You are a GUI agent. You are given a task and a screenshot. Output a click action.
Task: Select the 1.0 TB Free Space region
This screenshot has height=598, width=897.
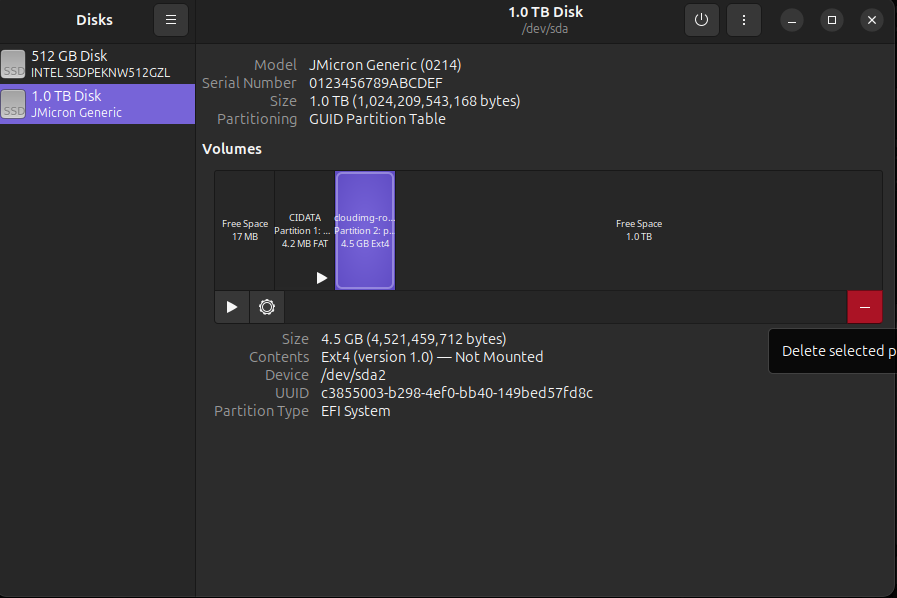pyautogui.click(x=638, y=230)
